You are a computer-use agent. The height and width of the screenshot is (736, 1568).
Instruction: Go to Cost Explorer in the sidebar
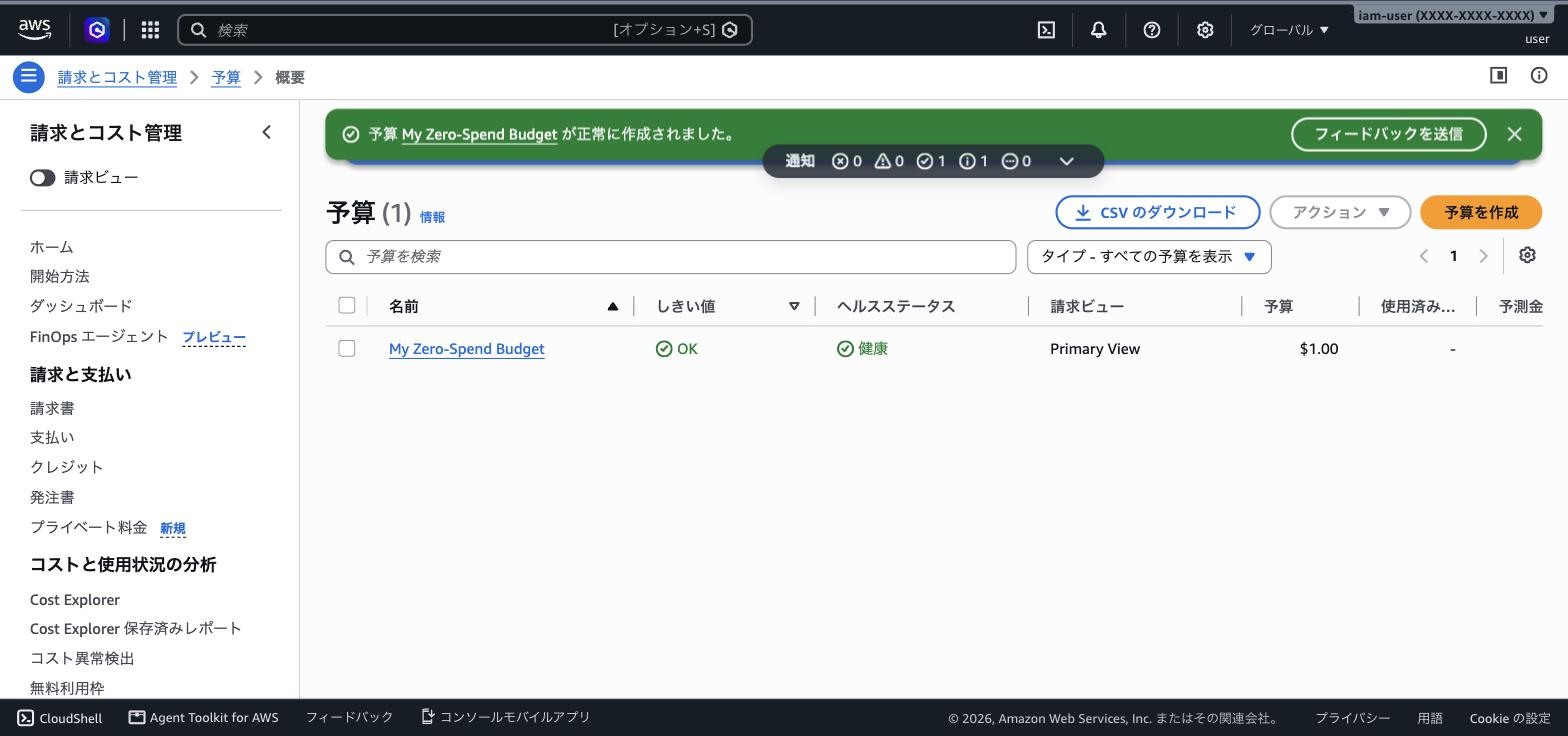(x=75, y=600)
